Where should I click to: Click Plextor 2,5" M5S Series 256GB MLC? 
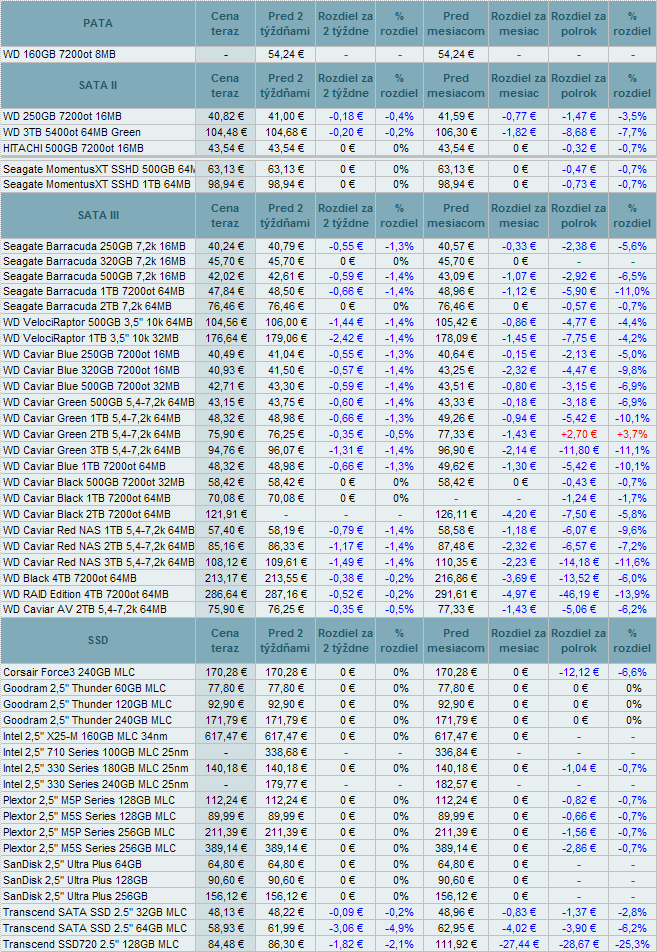pyautogui.click(x=89, y=848)
